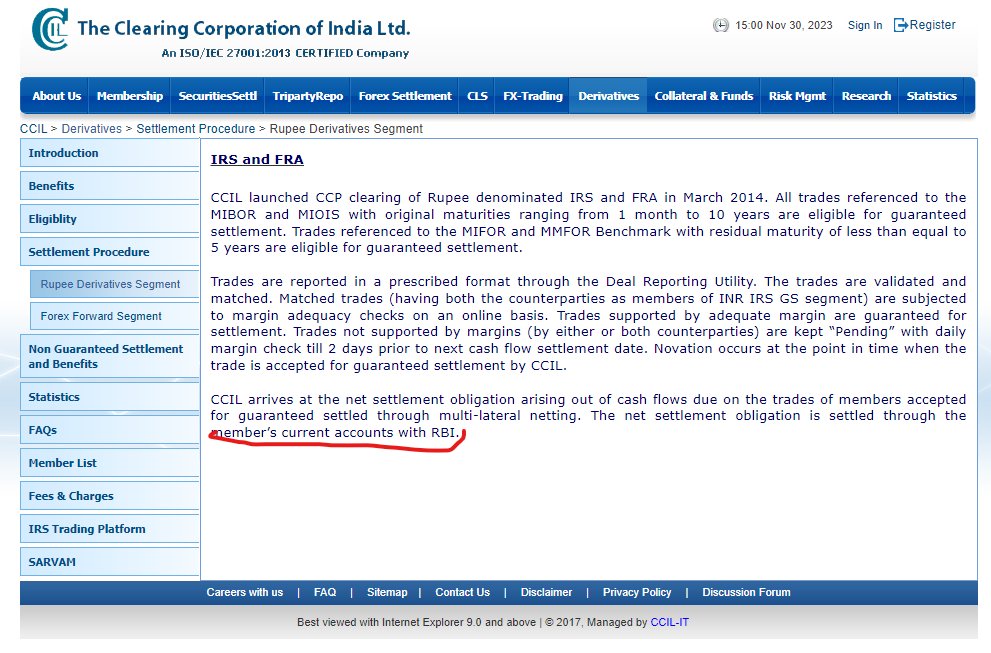Open the SecuritiesSettl menu
Screen dimensions: 991x653
(217, 96)
